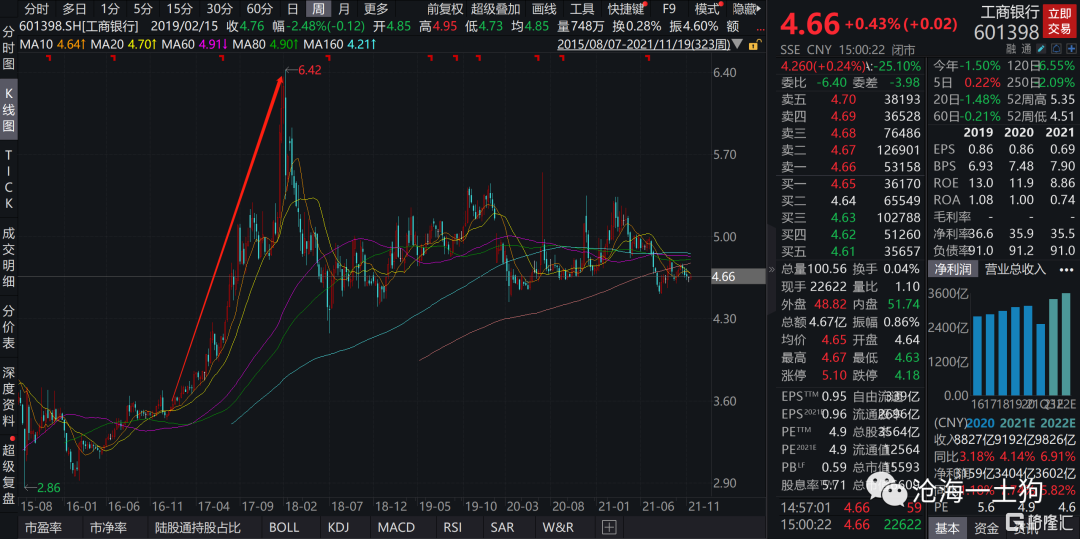Switch chart to 日 daily period

[x=292, y=8]
